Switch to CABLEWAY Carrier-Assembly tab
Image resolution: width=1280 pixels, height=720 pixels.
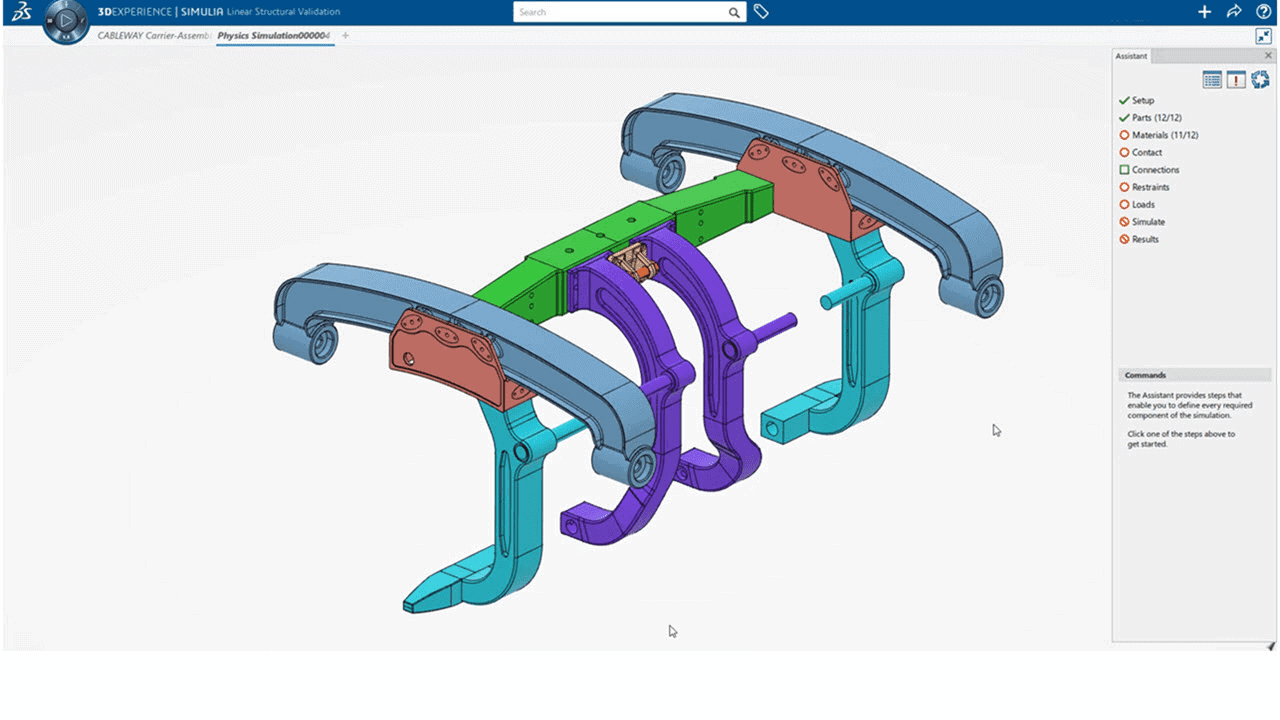(154, 36)
